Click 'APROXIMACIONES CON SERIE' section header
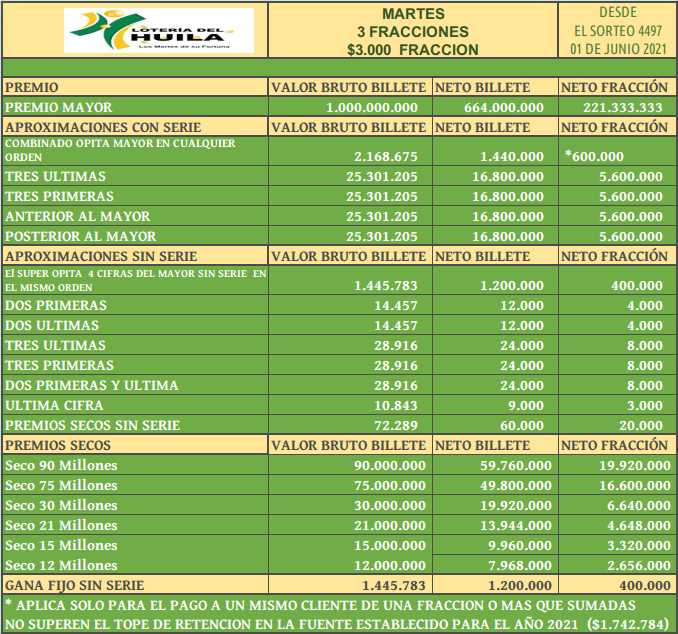The width and height of the screenshot is (678, 634). 103,127
